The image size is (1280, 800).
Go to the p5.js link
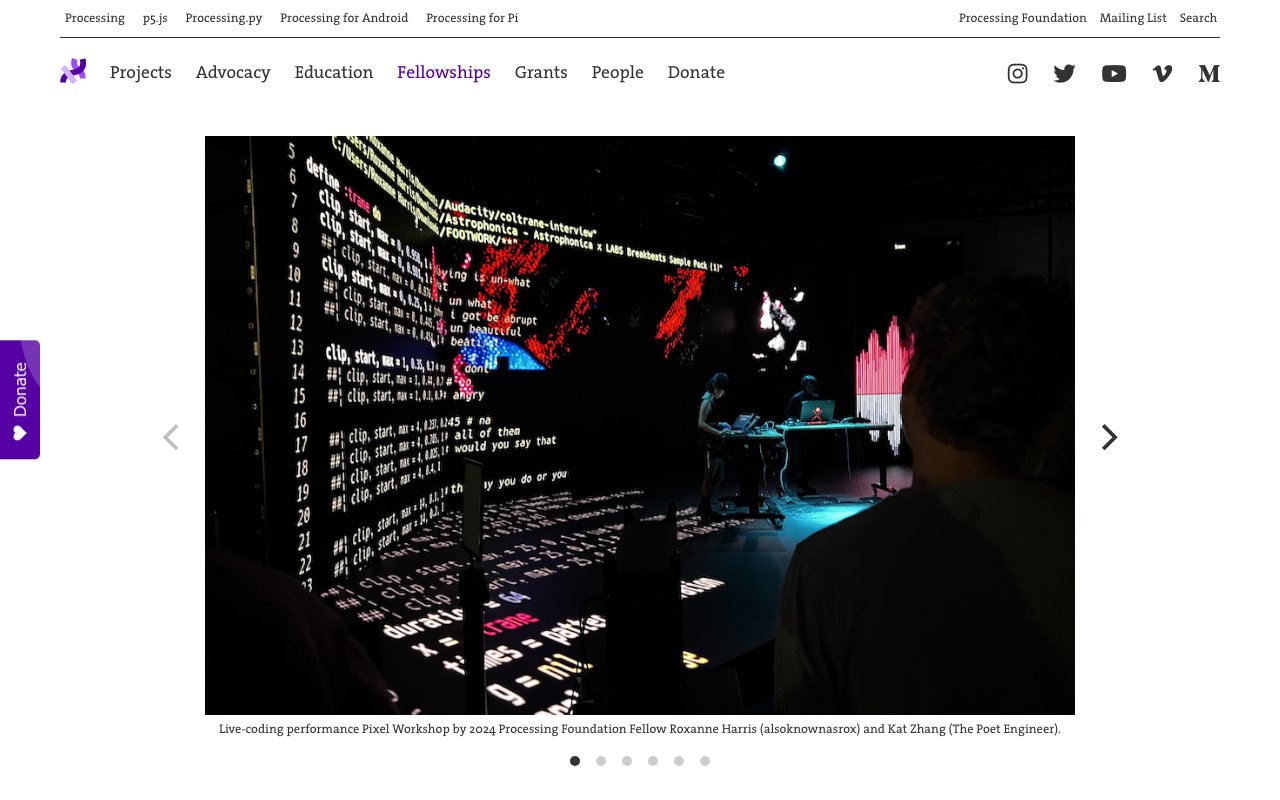click(155, 18)
